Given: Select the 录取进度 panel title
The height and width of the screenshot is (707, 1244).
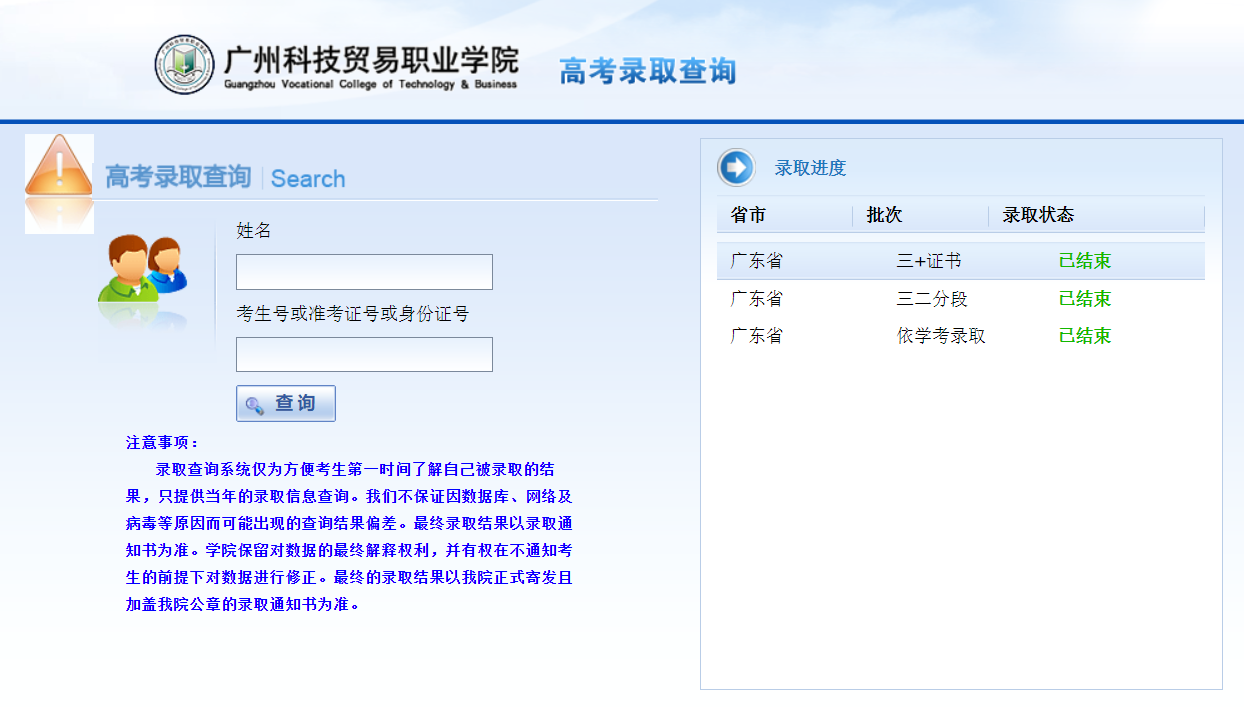Looking at the screenshot, I should (x=810, y=168).
